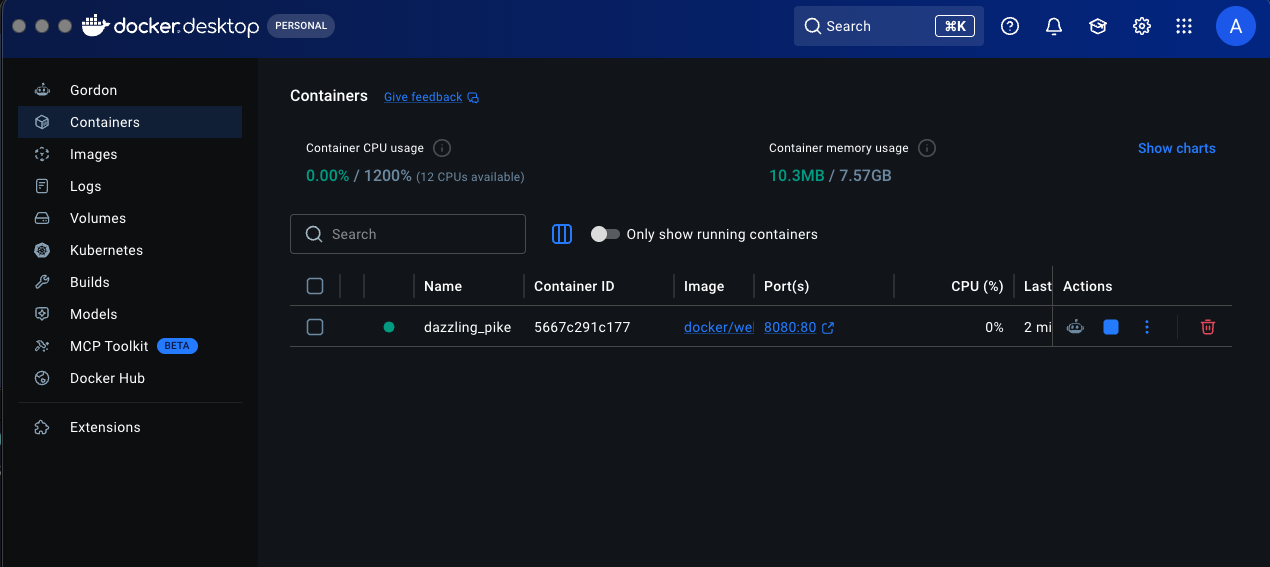Screen dimensions: 1270x567
Task: Open the Builds section
Action: 130,282
